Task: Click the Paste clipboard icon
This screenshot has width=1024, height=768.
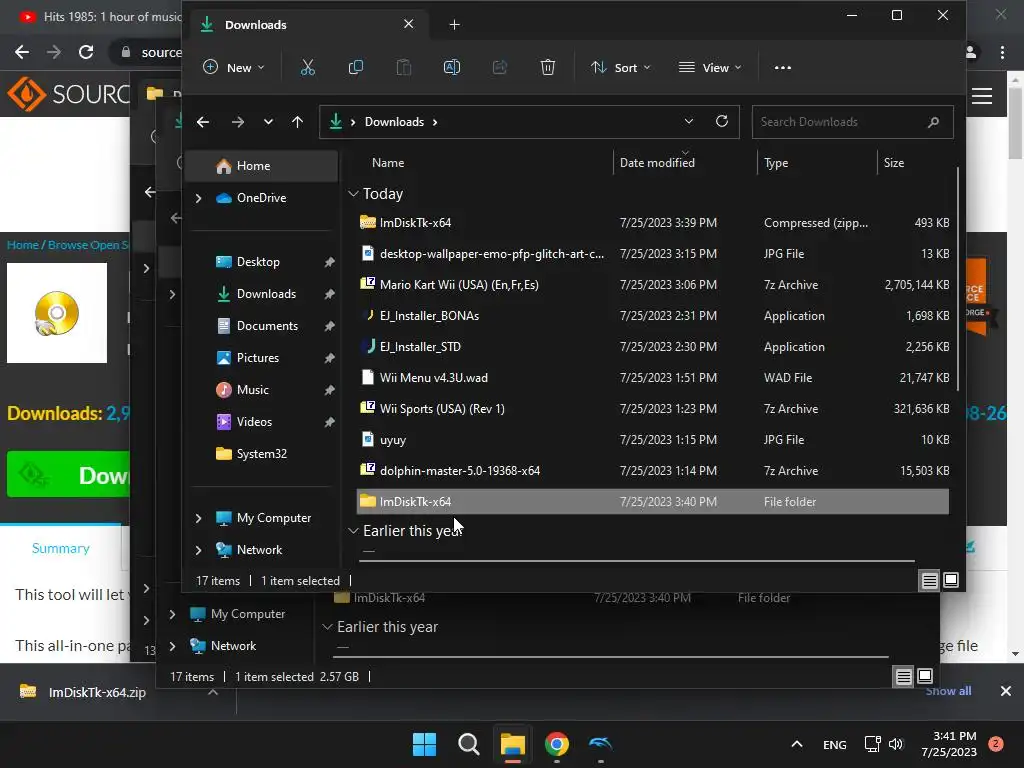Action: pos(404,67)
